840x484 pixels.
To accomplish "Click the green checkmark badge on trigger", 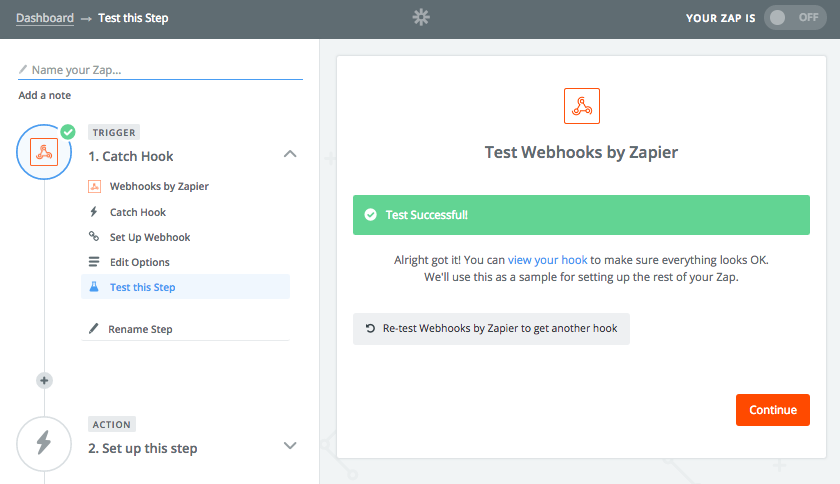I will 68,132.
